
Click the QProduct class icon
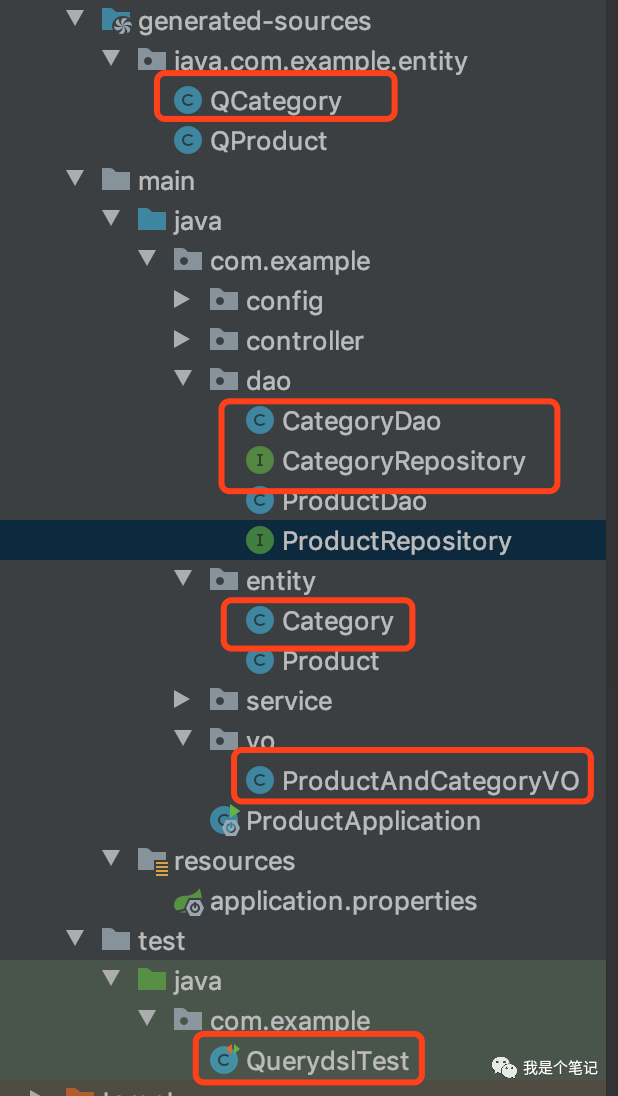coord(187,141)
